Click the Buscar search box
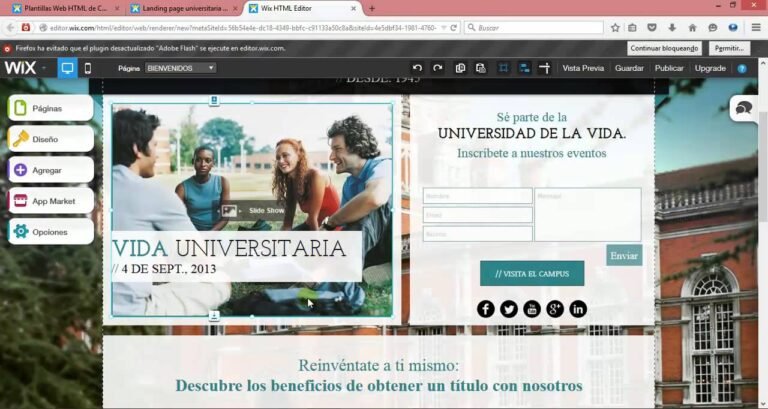The height and width of the screenshot is (409, 768). tap(534, 28)
